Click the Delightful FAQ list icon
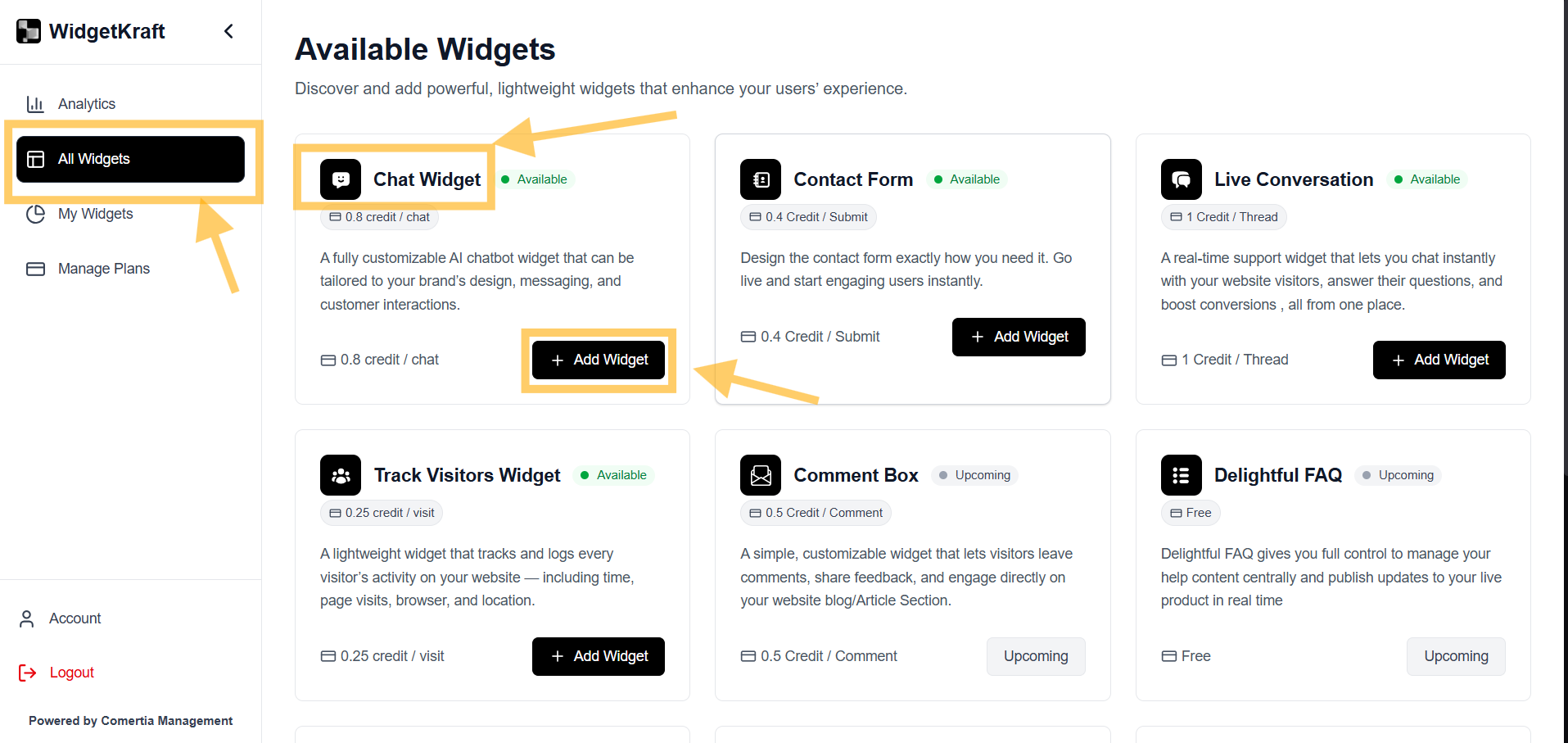The height and width of the screenshot is (743, 1568). pyautogui.click(x=1181, y=475)
